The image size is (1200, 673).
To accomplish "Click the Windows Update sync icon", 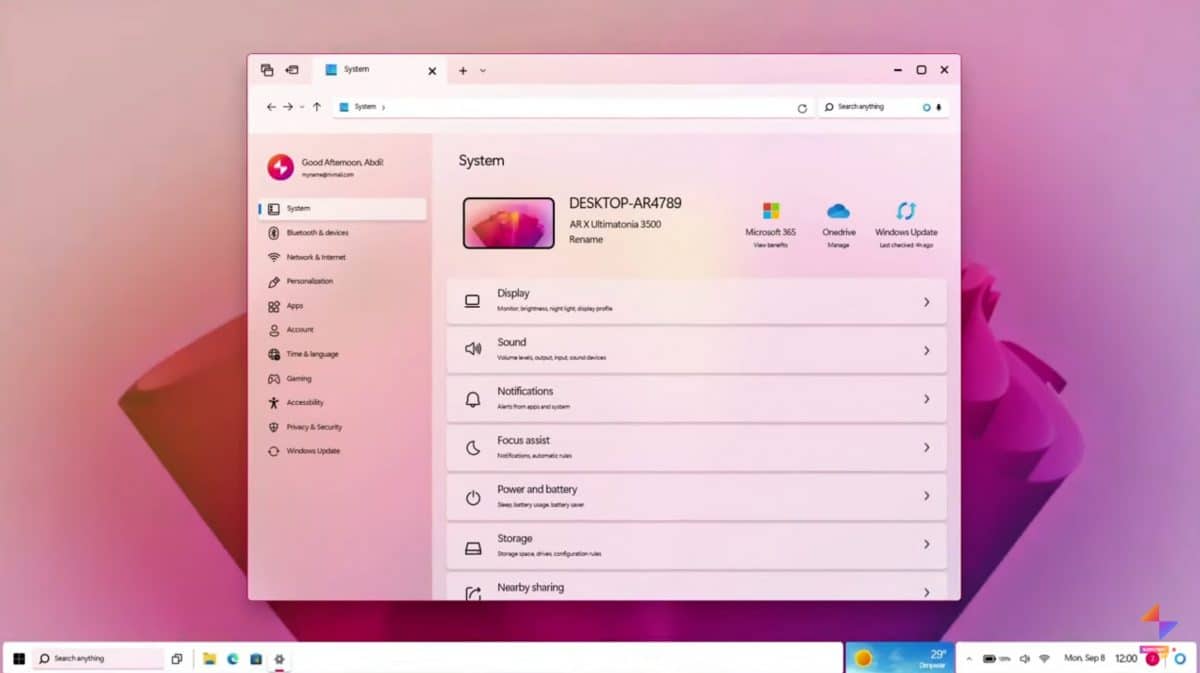I will tap(905, 212).
